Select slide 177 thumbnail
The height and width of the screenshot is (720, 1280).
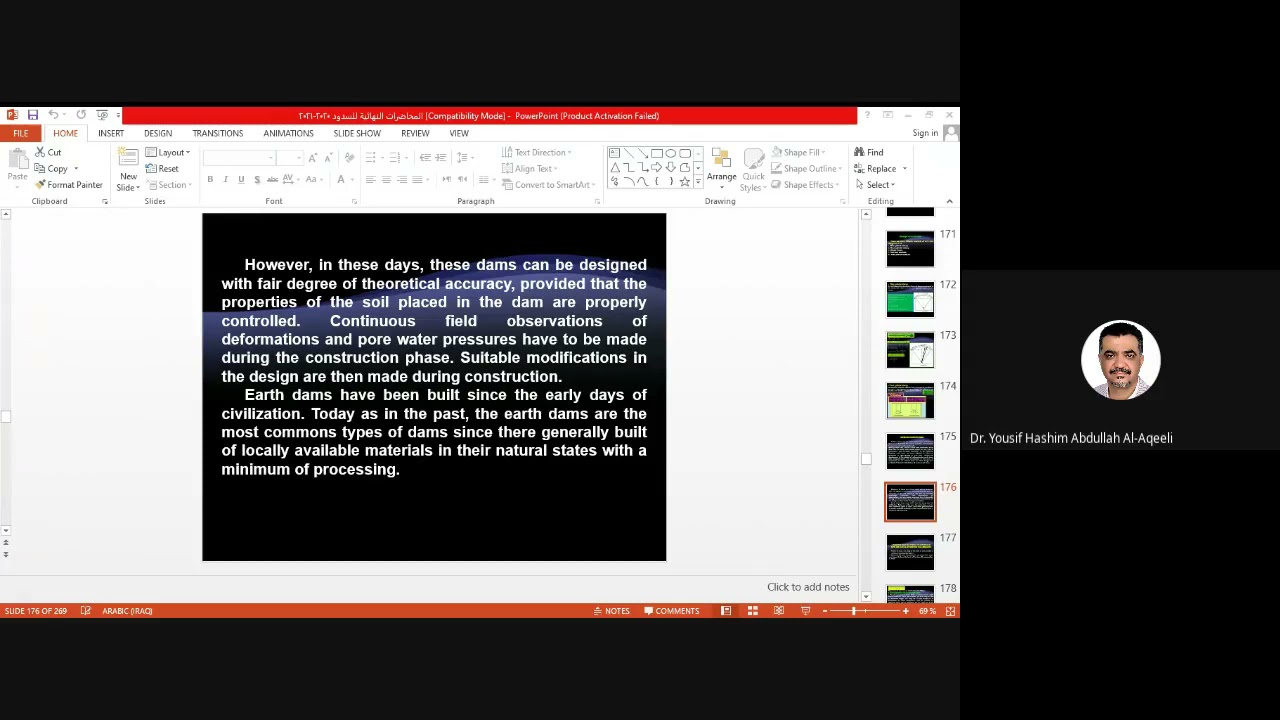click(x=910, y=553)
